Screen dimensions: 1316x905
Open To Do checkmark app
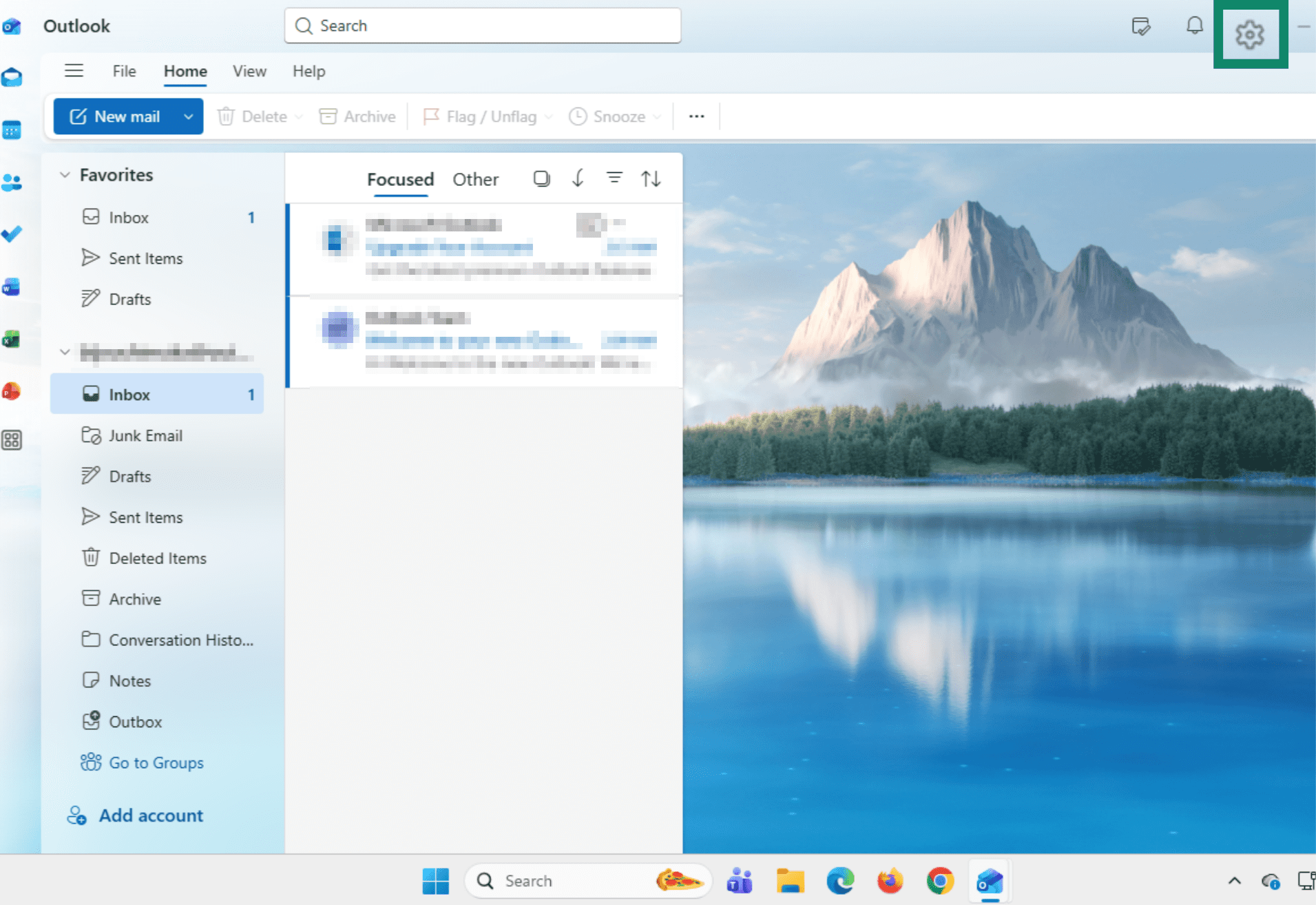click(x=12, y=234)
